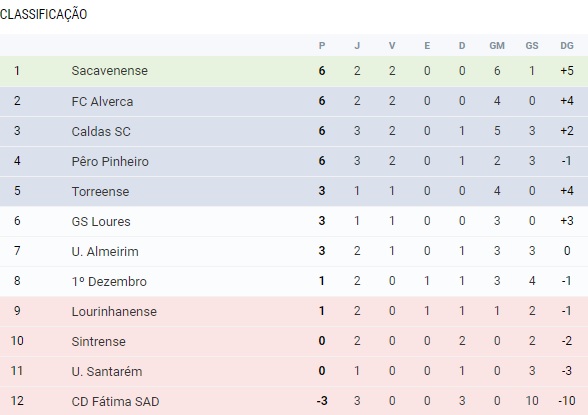588x415 pixels.
Task: Select U. Santarém team name
Action: click(107, 371)
